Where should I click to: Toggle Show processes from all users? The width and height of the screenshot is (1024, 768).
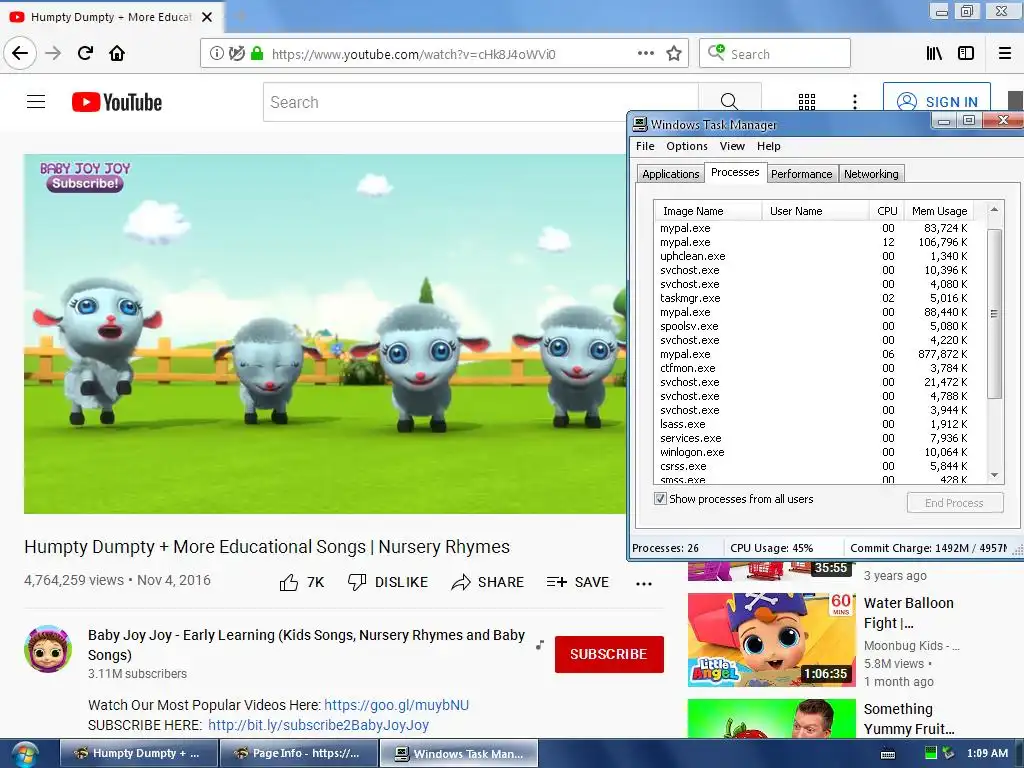point(660,499)
